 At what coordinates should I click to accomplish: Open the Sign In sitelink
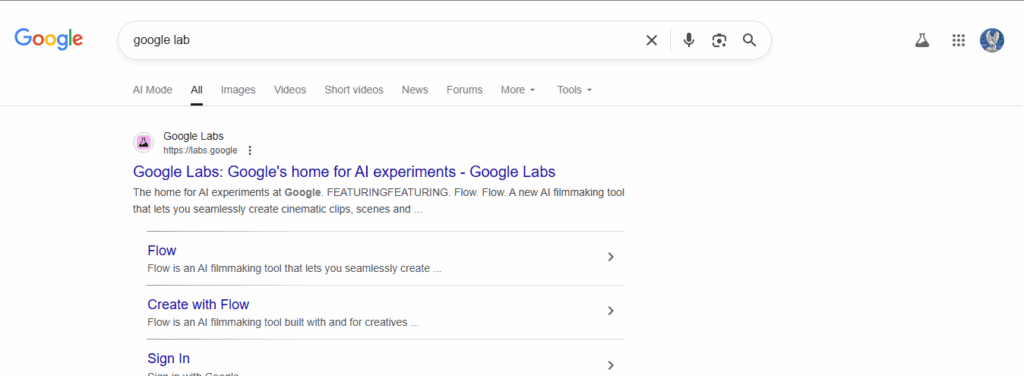pyautogui.click(x=168, y=358)
